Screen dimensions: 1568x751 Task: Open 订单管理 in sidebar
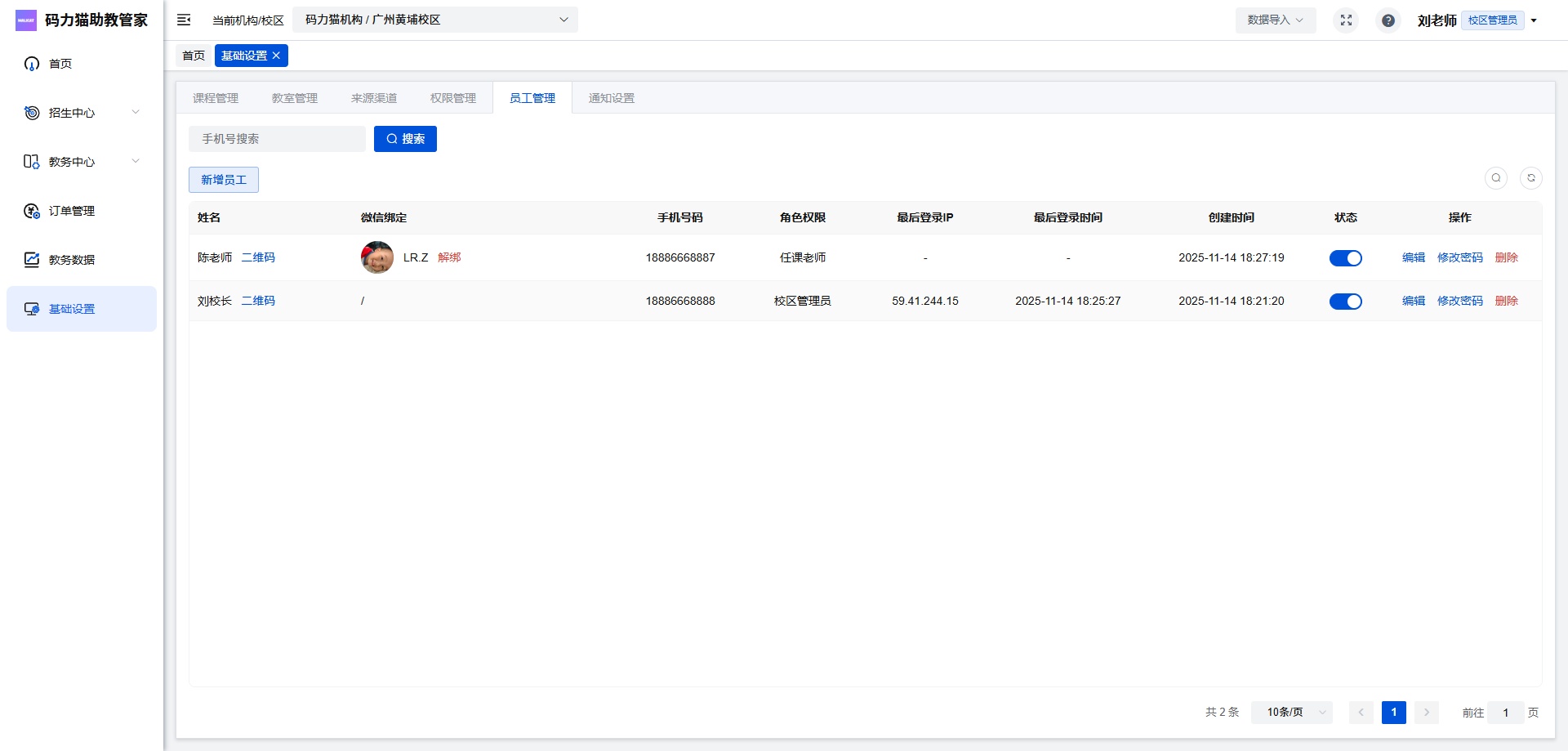(72, 211)
